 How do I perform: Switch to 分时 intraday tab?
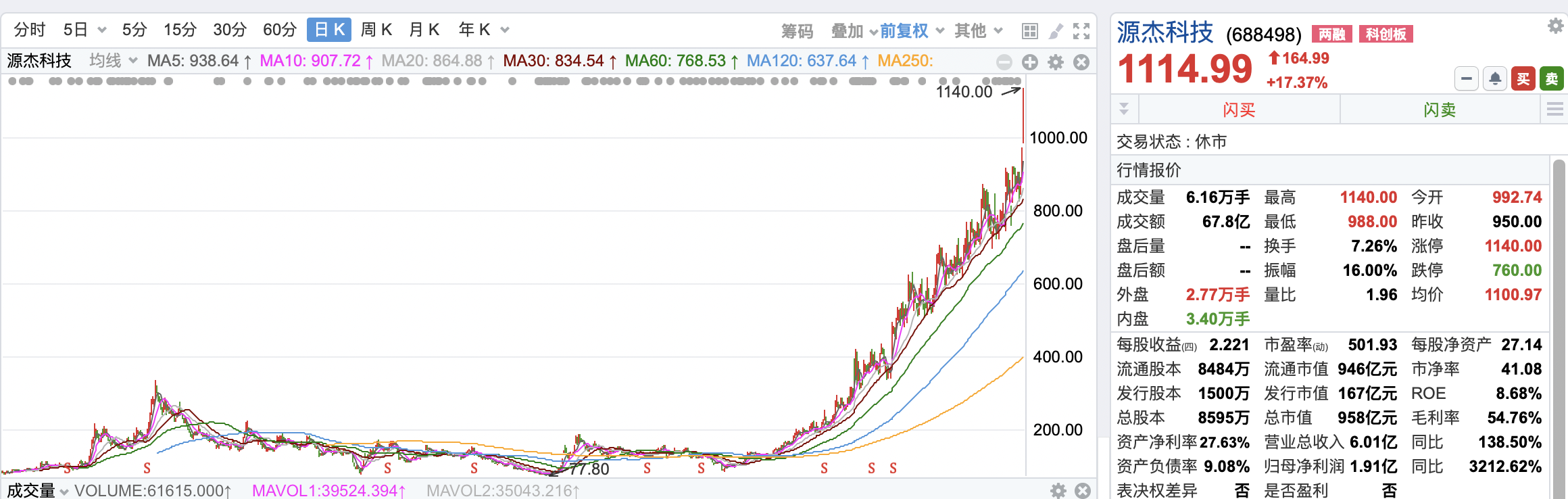29,30
